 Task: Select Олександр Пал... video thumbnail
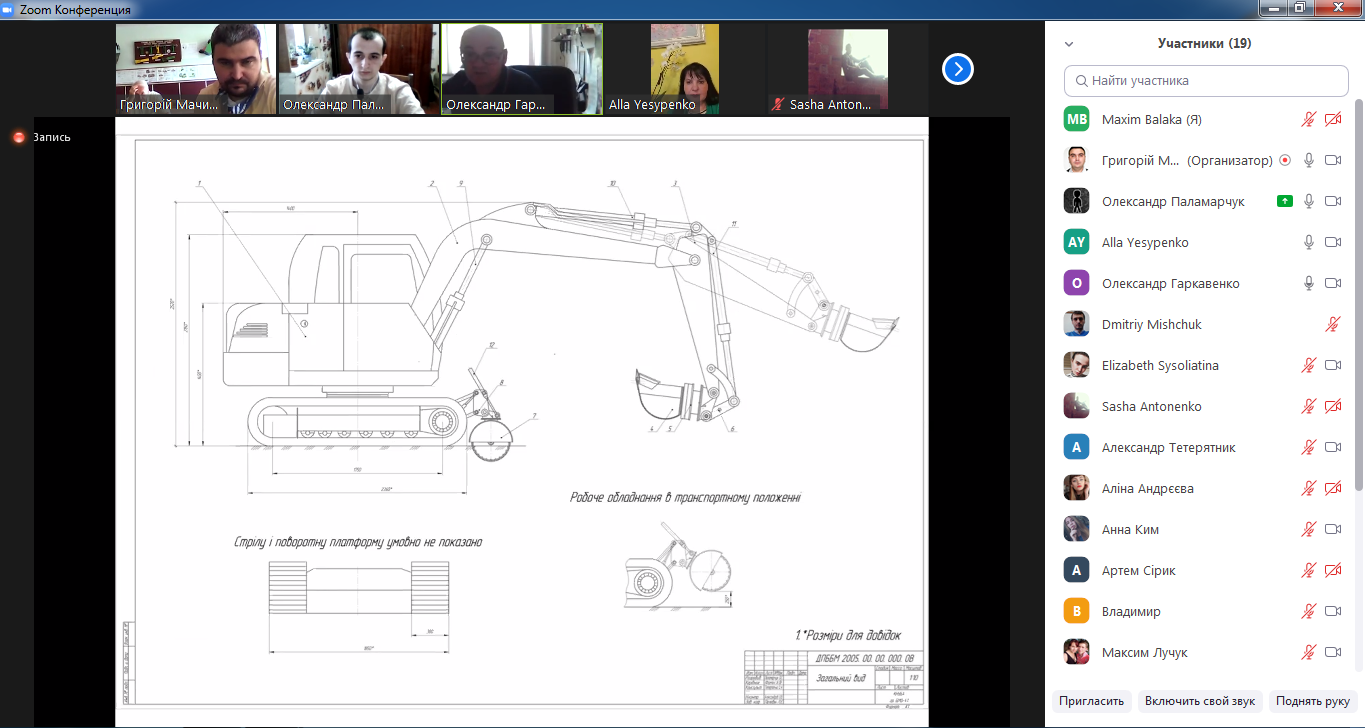pos(359,69)
